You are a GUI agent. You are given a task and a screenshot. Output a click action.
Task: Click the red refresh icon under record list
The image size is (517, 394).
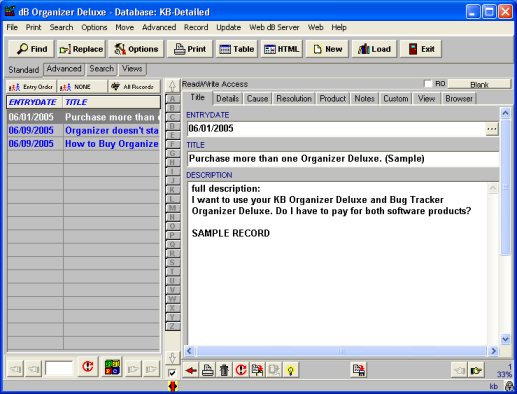click(88, 366)
